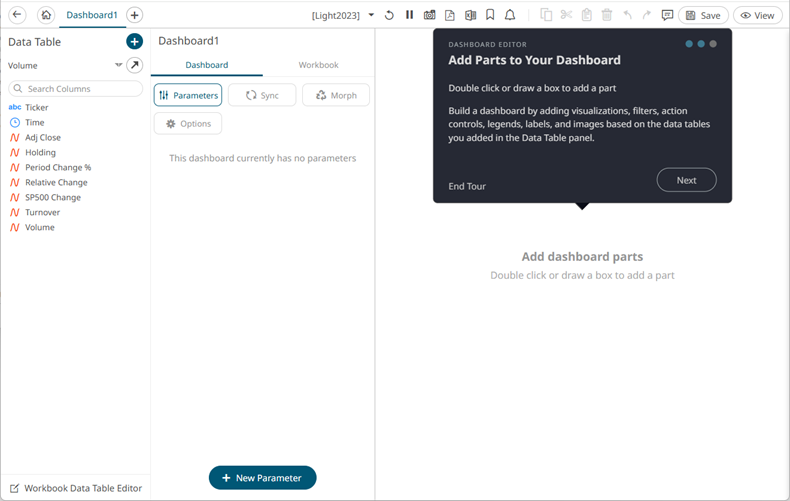
Task: Click the New Parameter button
Action: click(x=262, y=478)
